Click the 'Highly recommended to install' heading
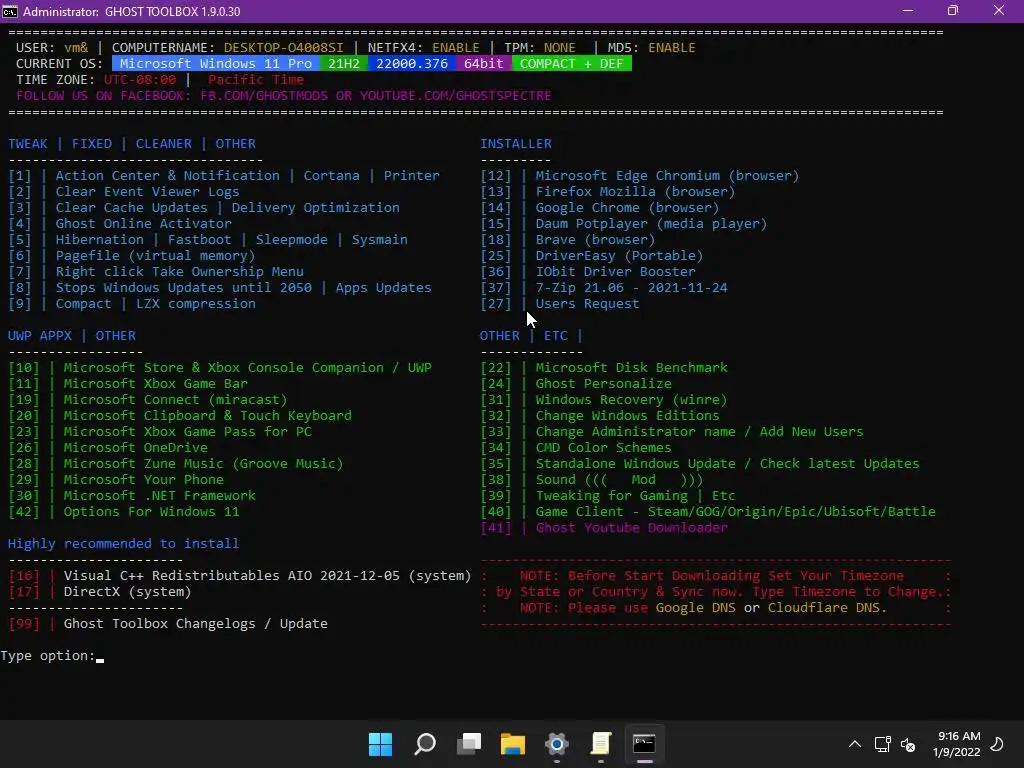1024x768 pixels. (x=123, y=543)
